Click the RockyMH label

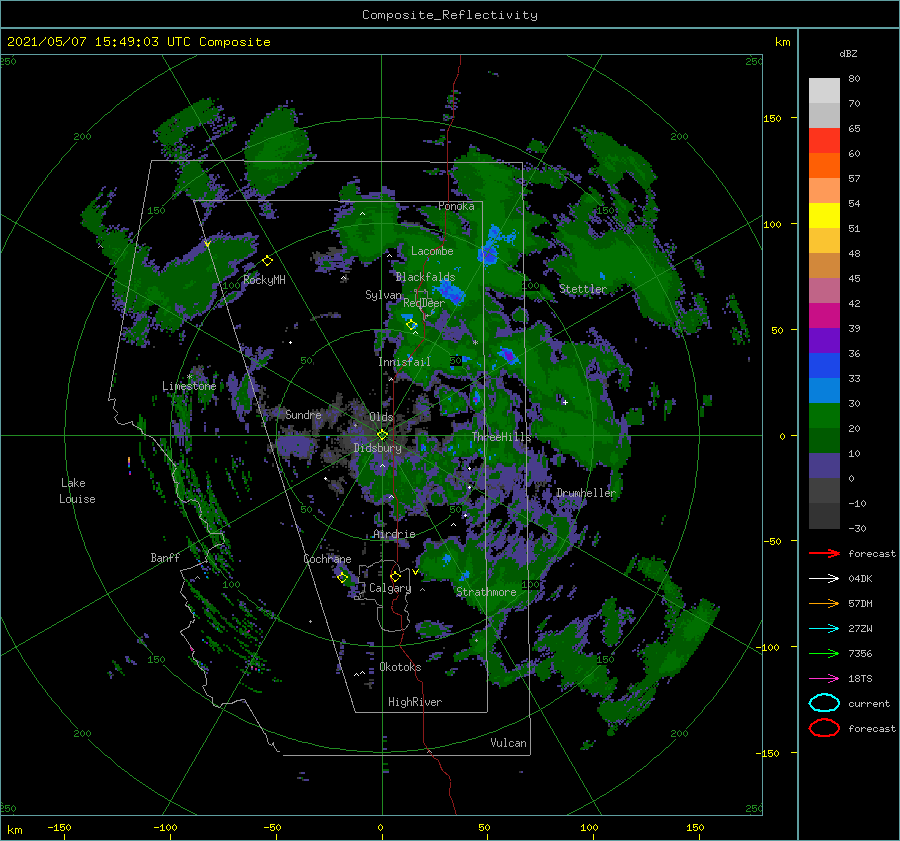[264, 280]
